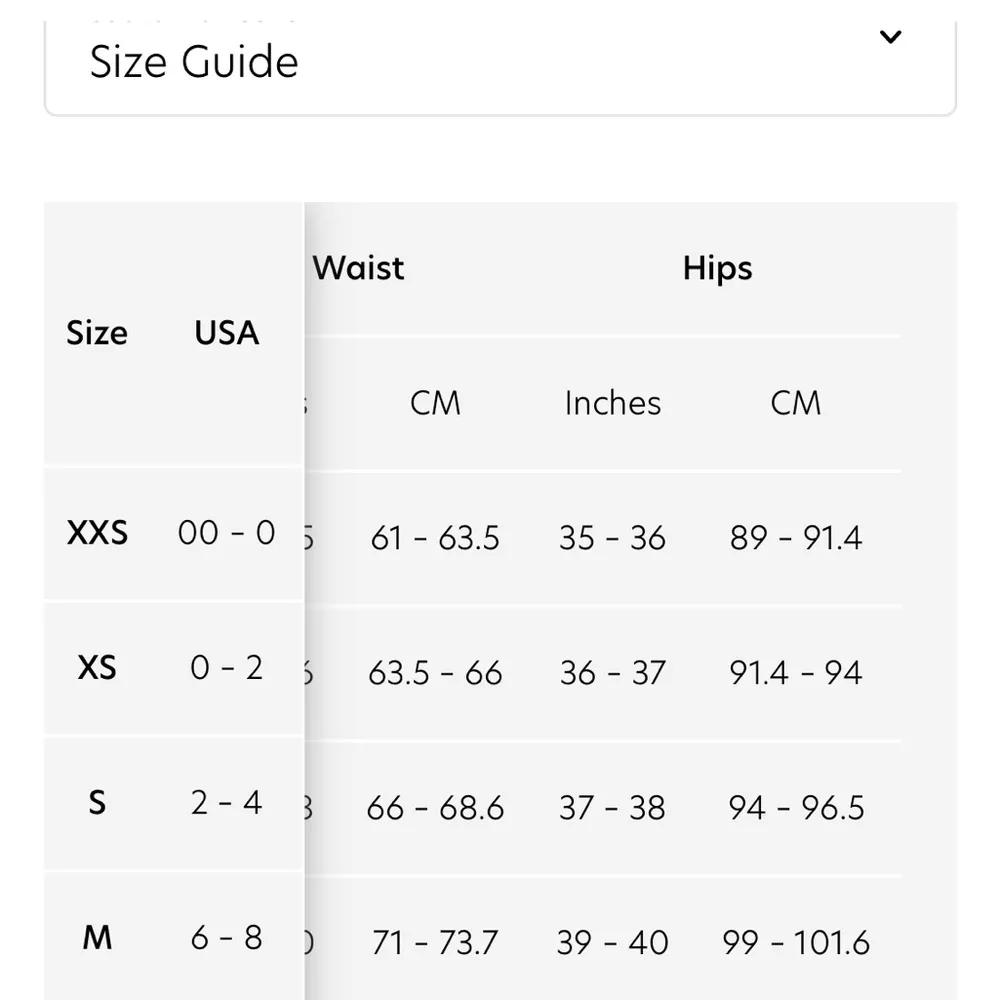Click hips CM 89 - 91.4 cell
1000x1000 pixels.
[x=795, y=538]
